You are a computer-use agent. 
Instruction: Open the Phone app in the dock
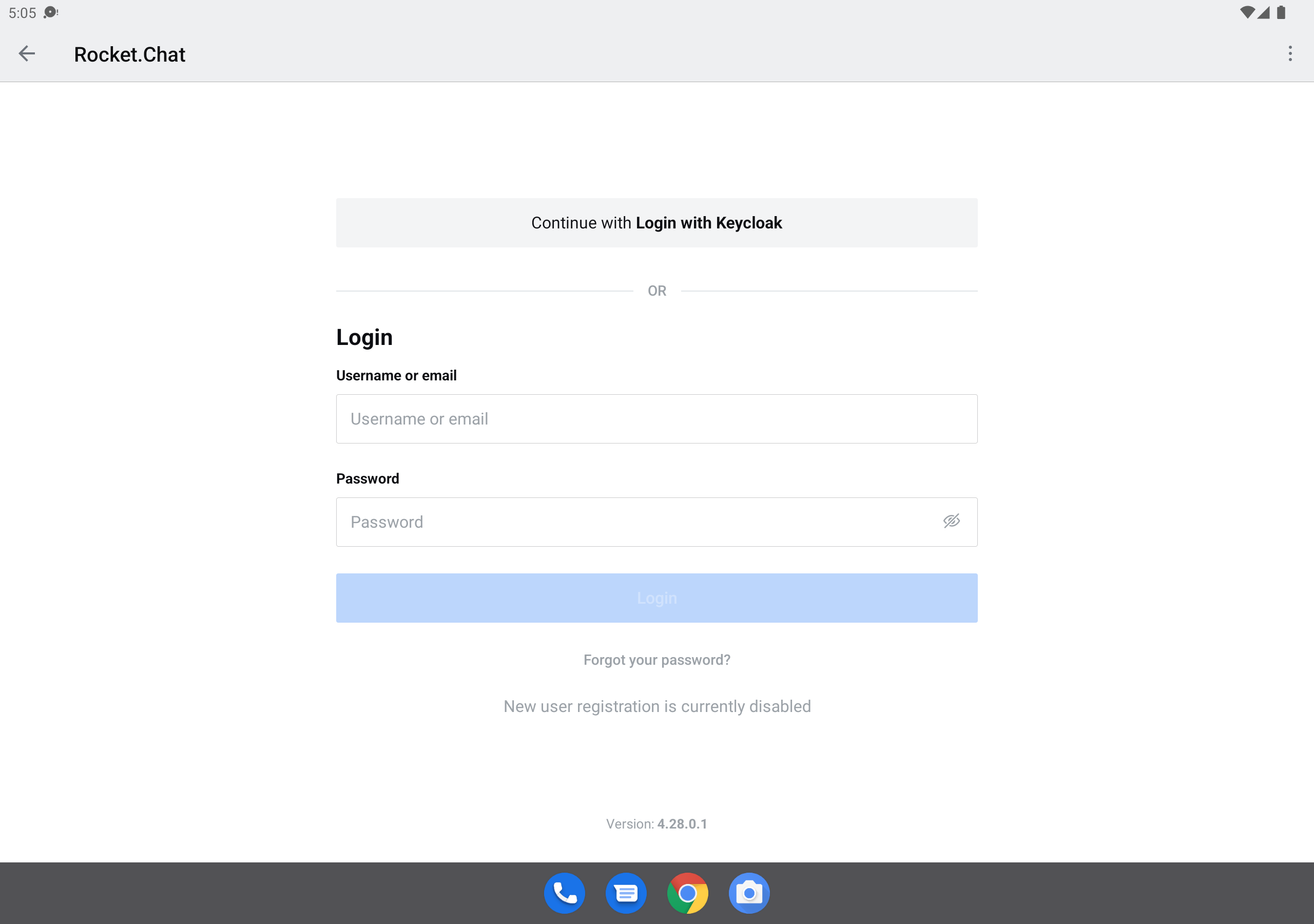click(564, 893)
